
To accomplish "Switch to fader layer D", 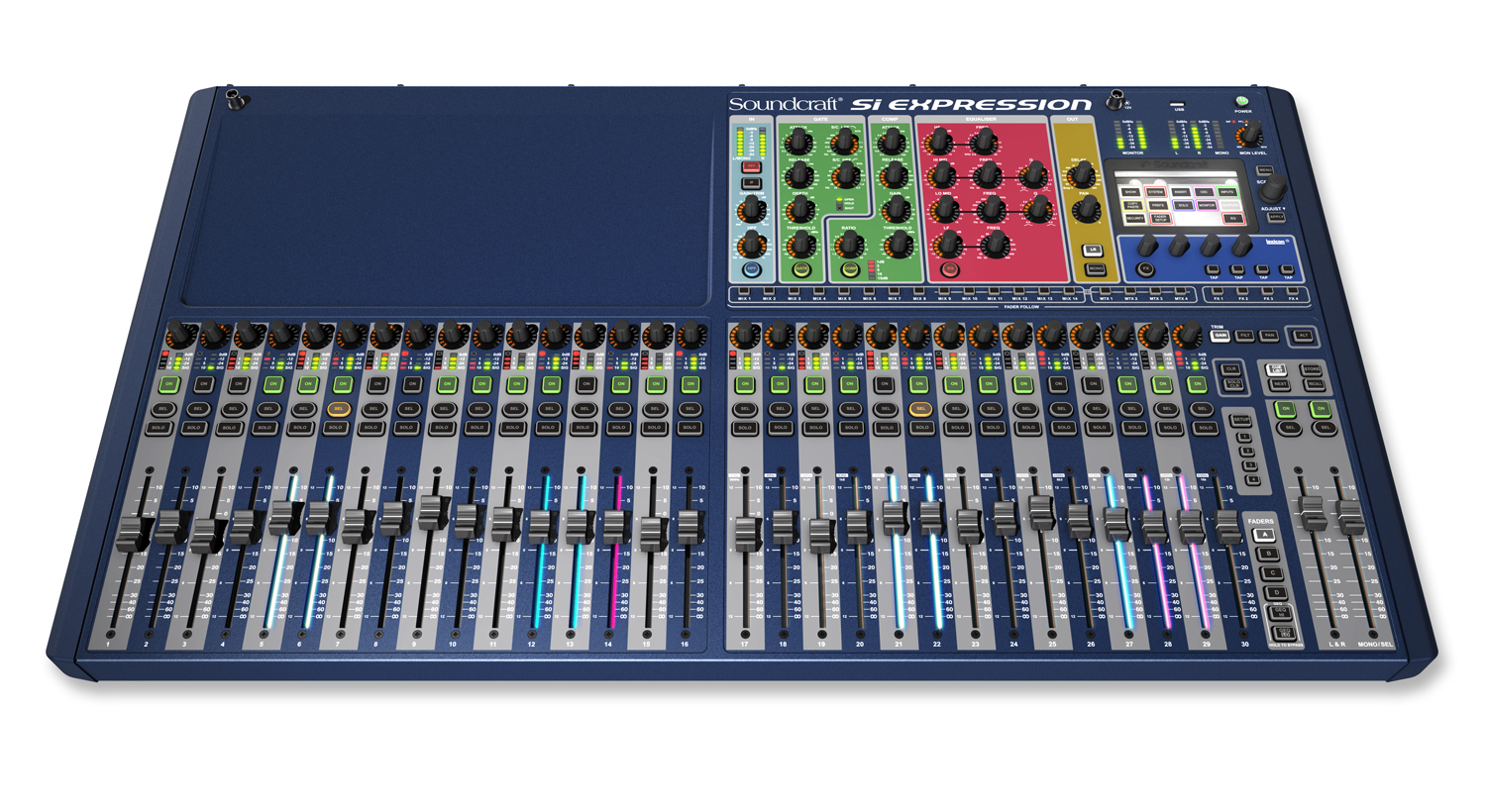I will (x=1275, y=592).
